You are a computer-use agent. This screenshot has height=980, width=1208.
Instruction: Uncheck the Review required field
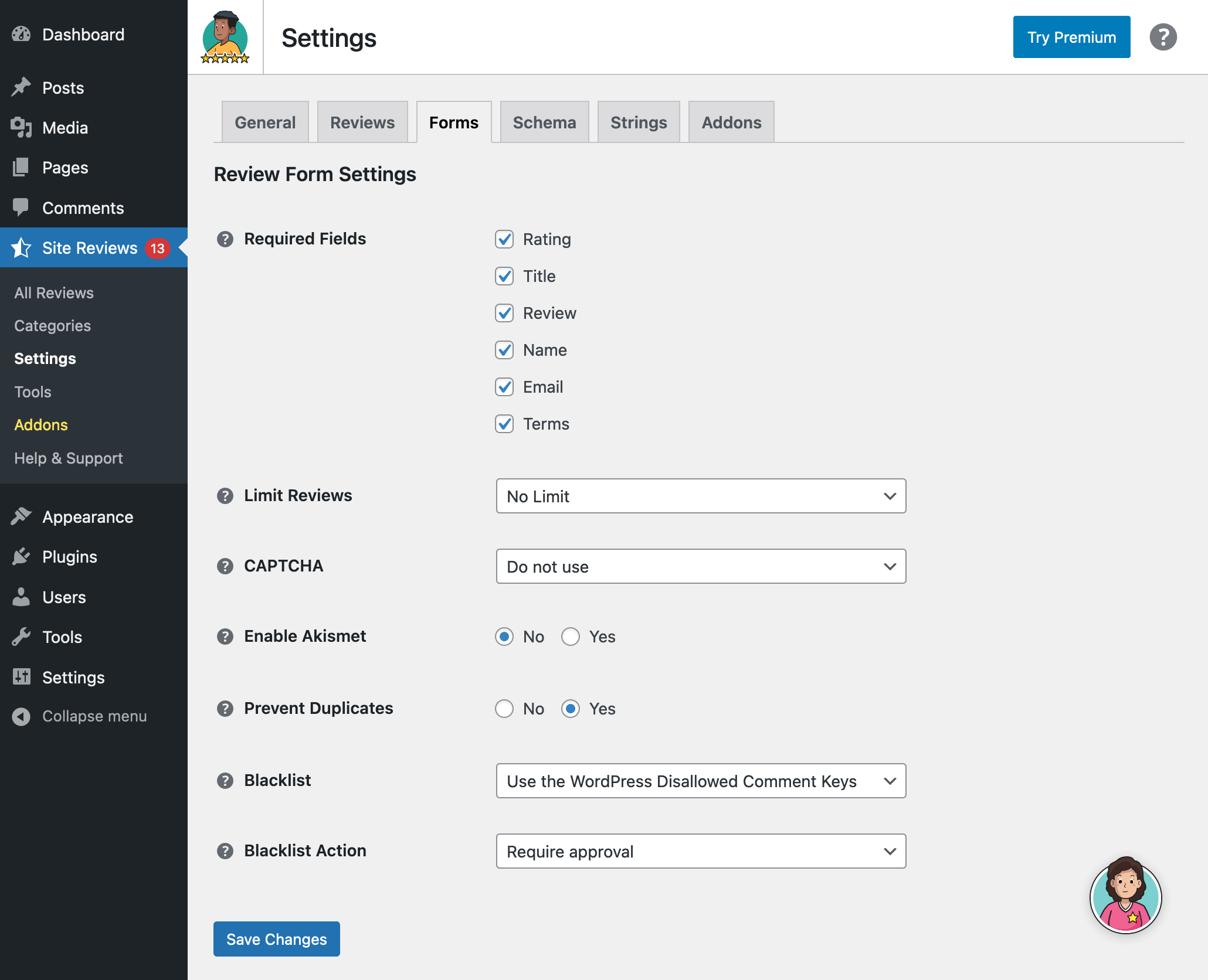point(504,313)
